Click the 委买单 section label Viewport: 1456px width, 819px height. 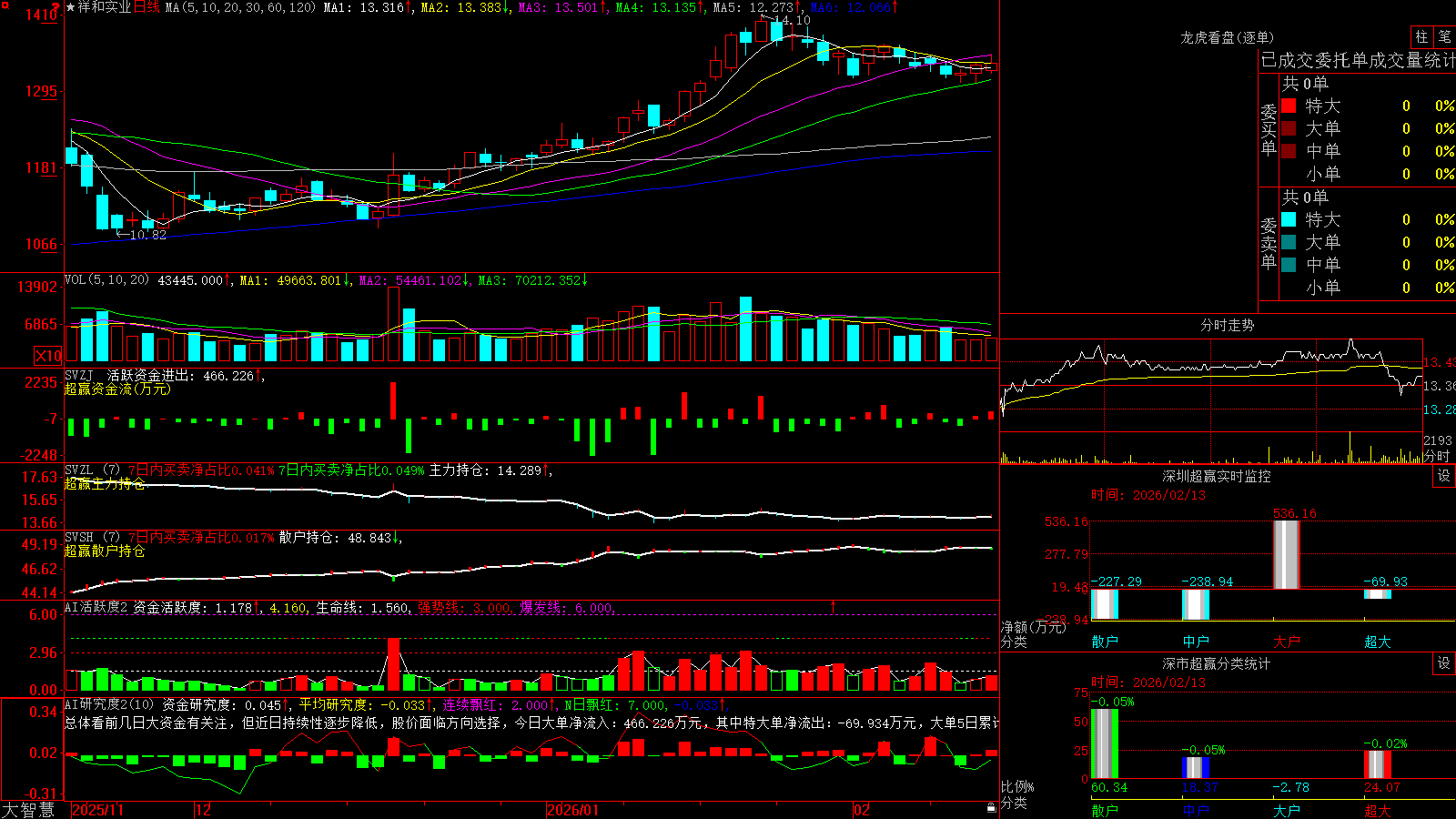(1269, 128)
